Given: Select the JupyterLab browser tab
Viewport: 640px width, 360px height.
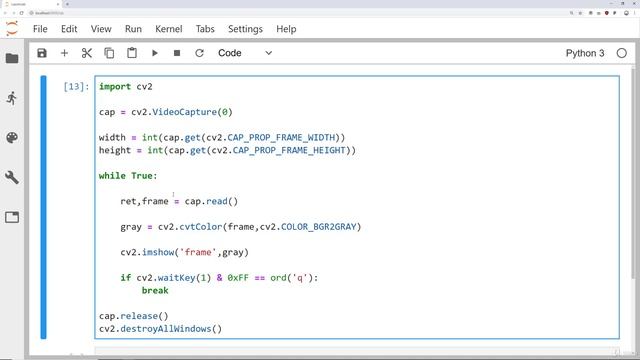Looking at the screenshot, I should point(31,4).
